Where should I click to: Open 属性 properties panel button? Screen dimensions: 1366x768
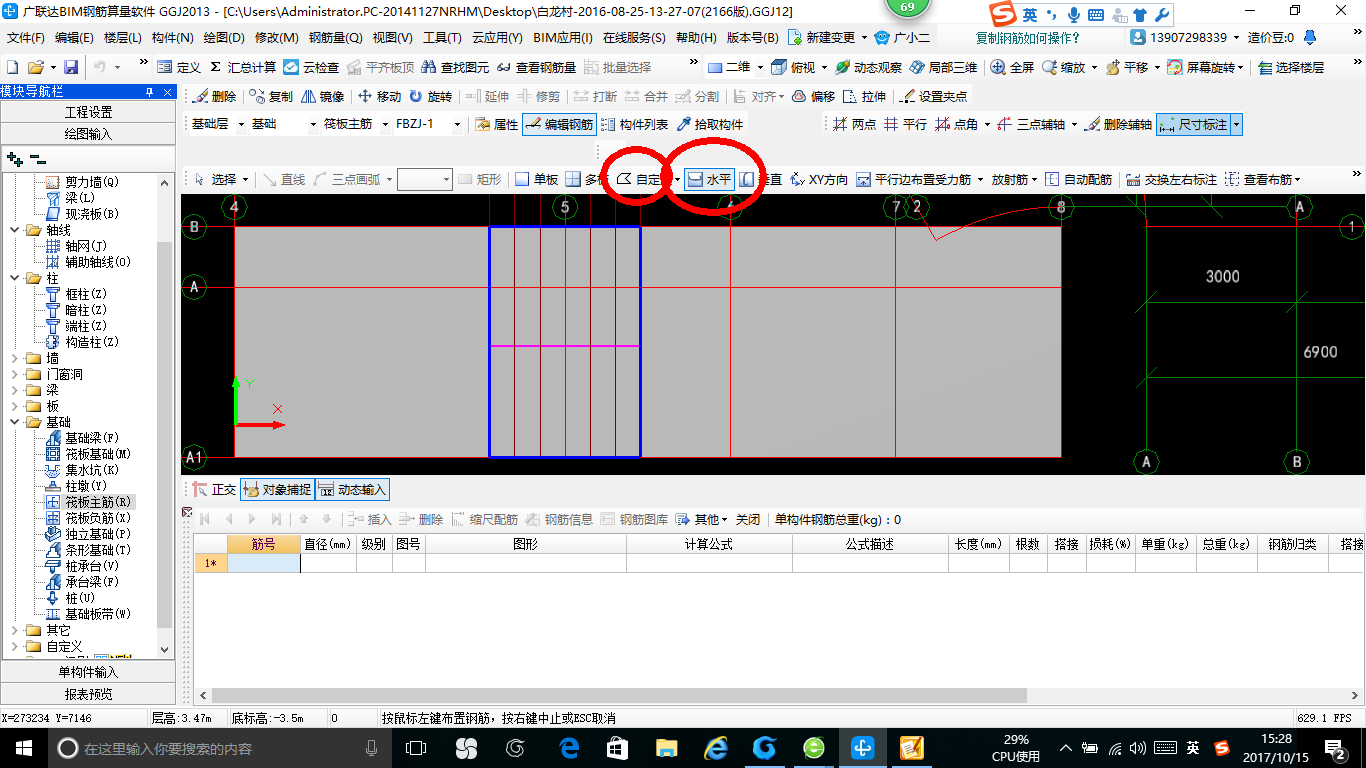coord(496,125)
